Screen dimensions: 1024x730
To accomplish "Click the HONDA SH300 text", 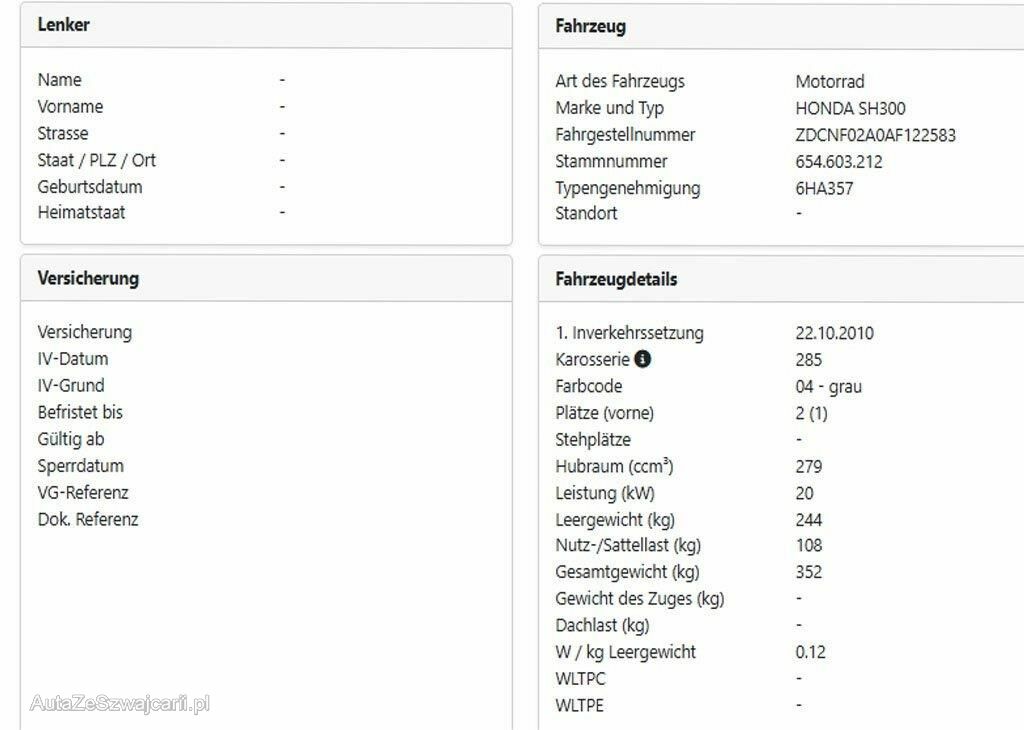I will point(850,108).
